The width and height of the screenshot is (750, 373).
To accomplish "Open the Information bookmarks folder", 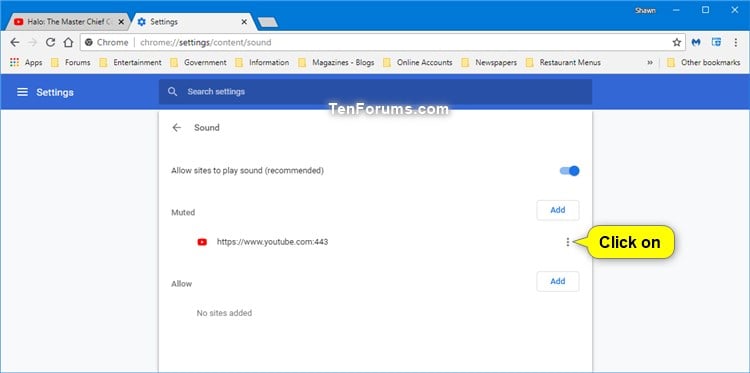I will (x=263, y=63).
